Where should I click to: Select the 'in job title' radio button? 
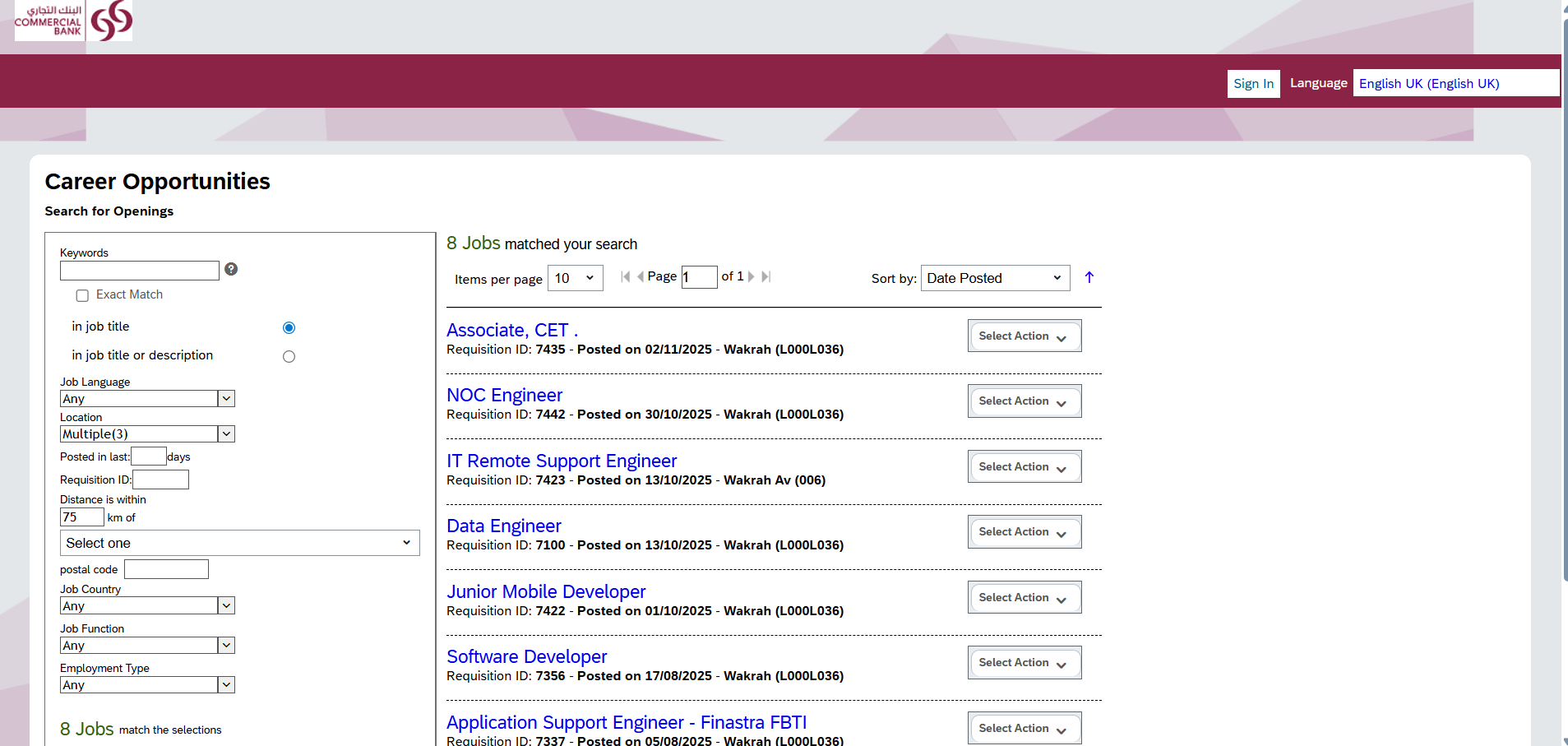pos(289,328)
